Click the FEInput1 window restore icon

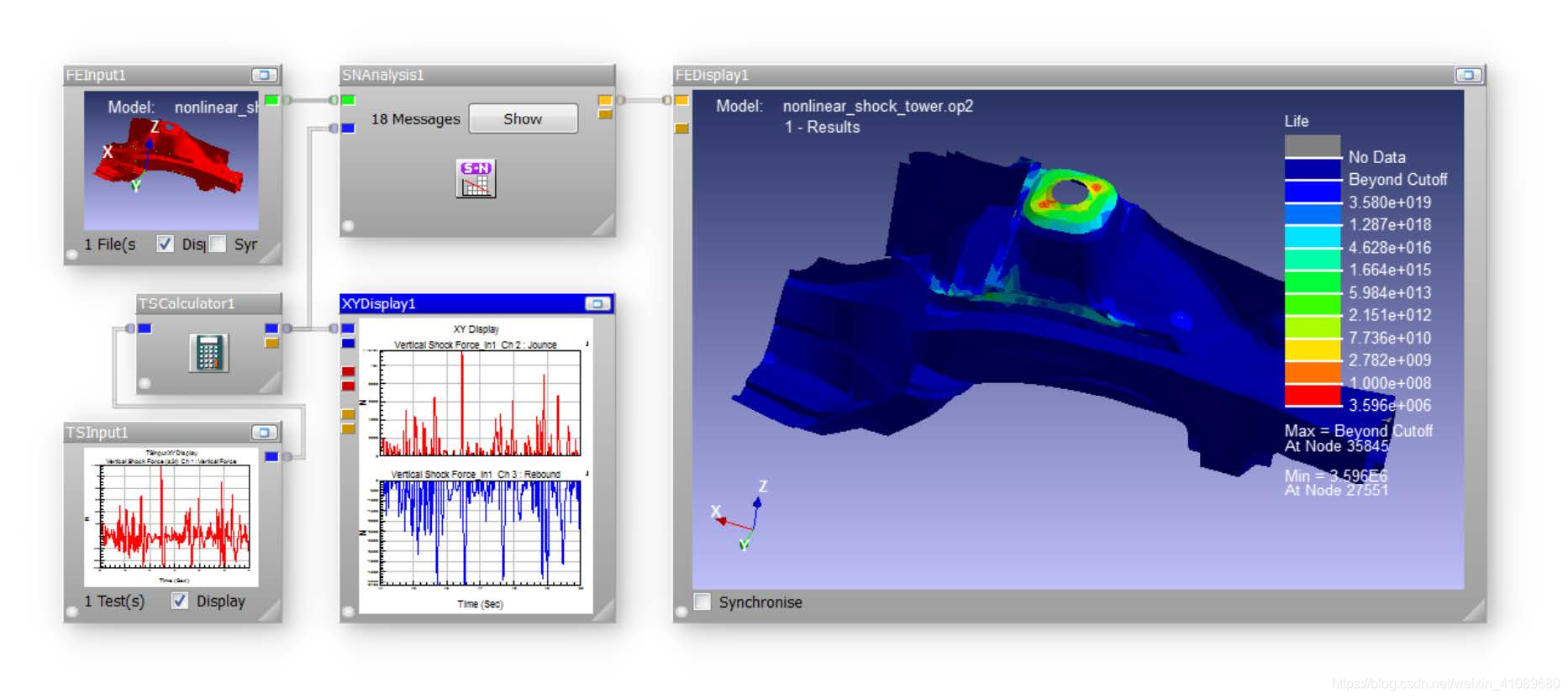point(264,75)
